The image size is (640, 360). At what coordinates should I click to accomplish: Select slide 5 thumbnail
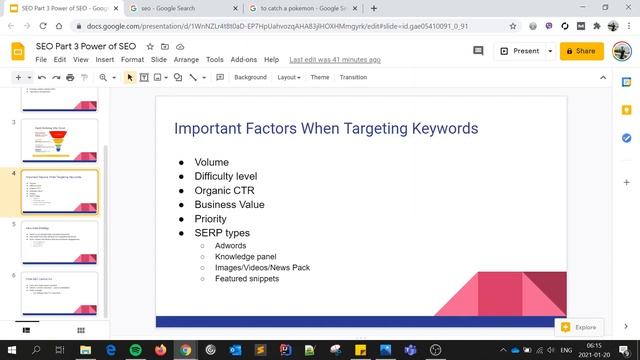click(x=60, y=242)
